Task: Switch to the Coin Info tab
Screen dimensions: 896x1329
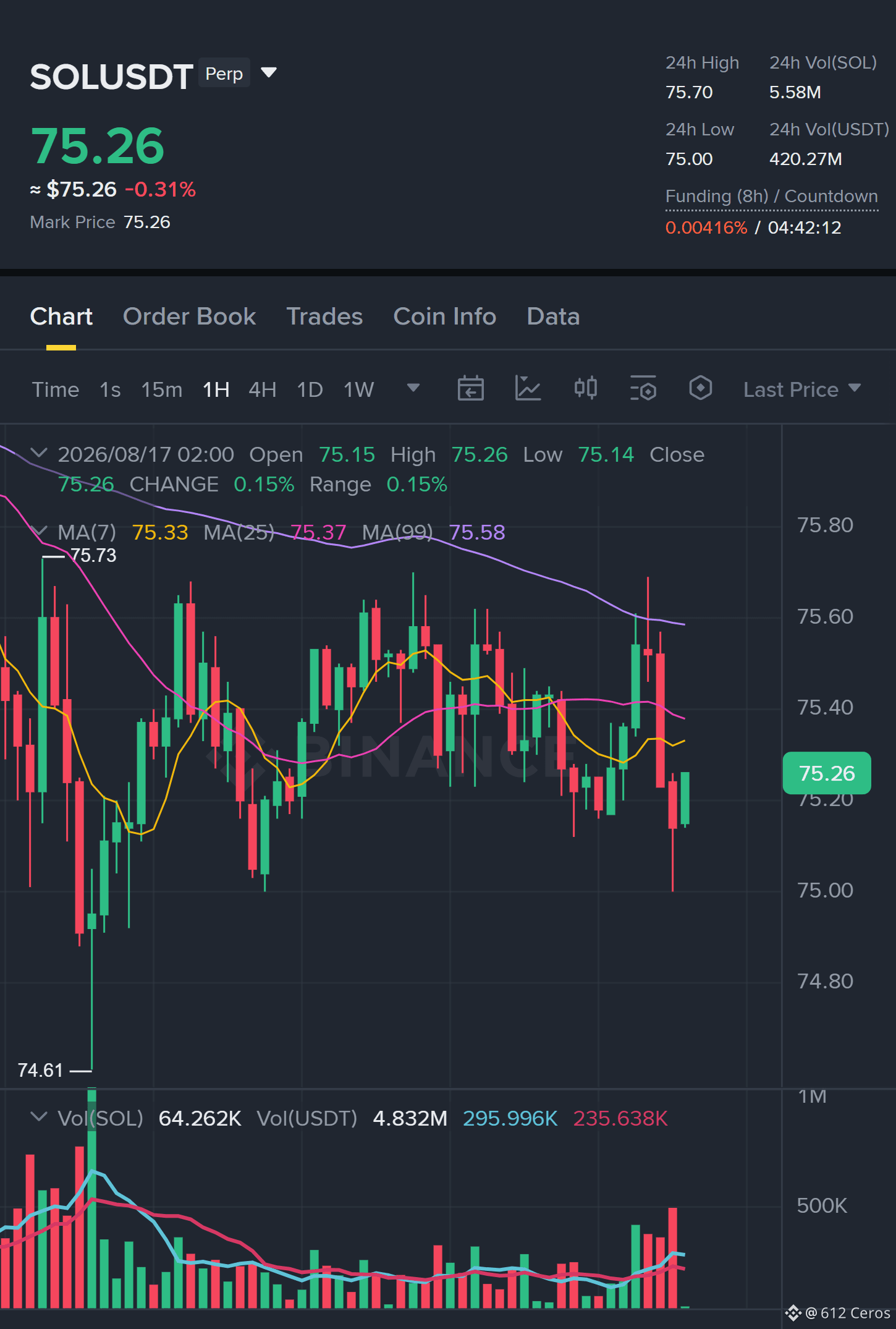Action: tap(444, 316)
